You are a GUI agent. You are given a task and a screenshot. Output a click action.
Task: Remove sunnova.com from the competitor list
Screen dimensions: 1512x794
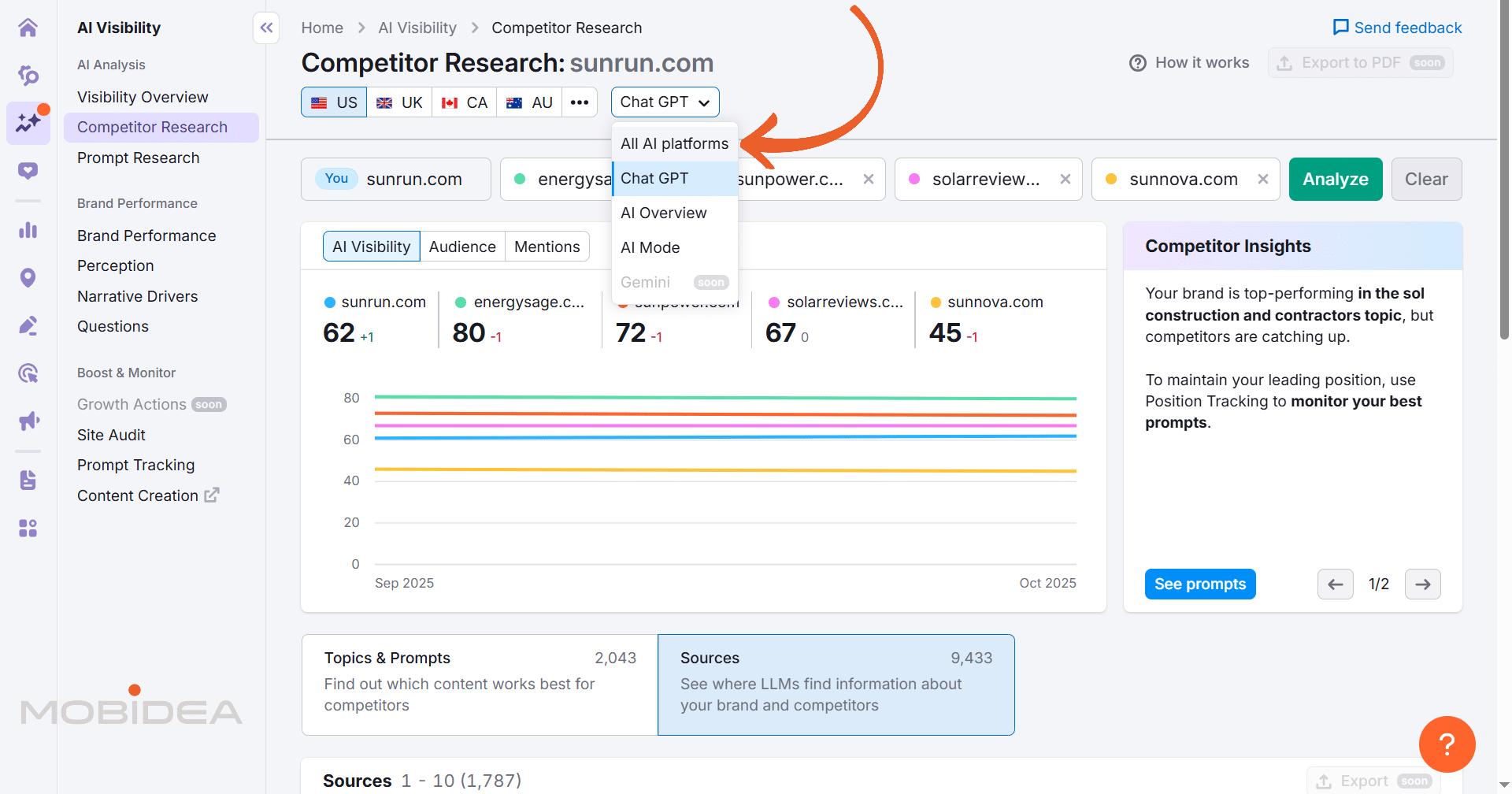pos(1263,179)
